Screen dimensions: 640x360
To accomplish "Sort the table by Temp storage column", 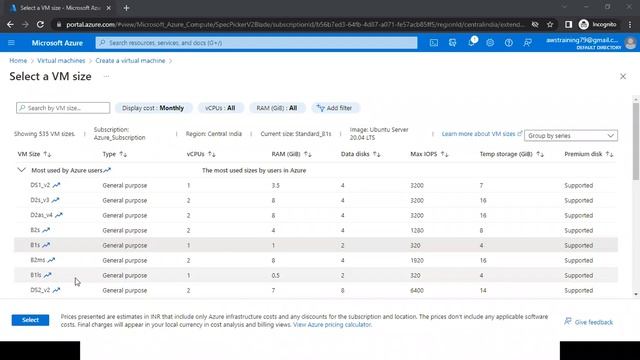I will coord(511,154).
